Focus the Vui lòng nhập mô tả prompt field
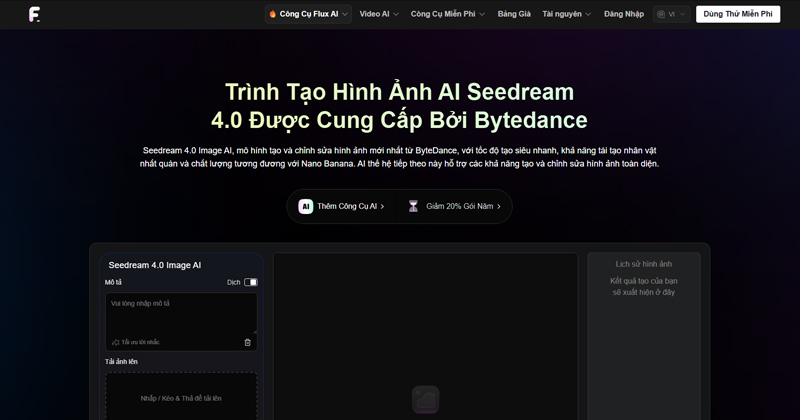Screen dimensions: 800x420 click(181, 314)
